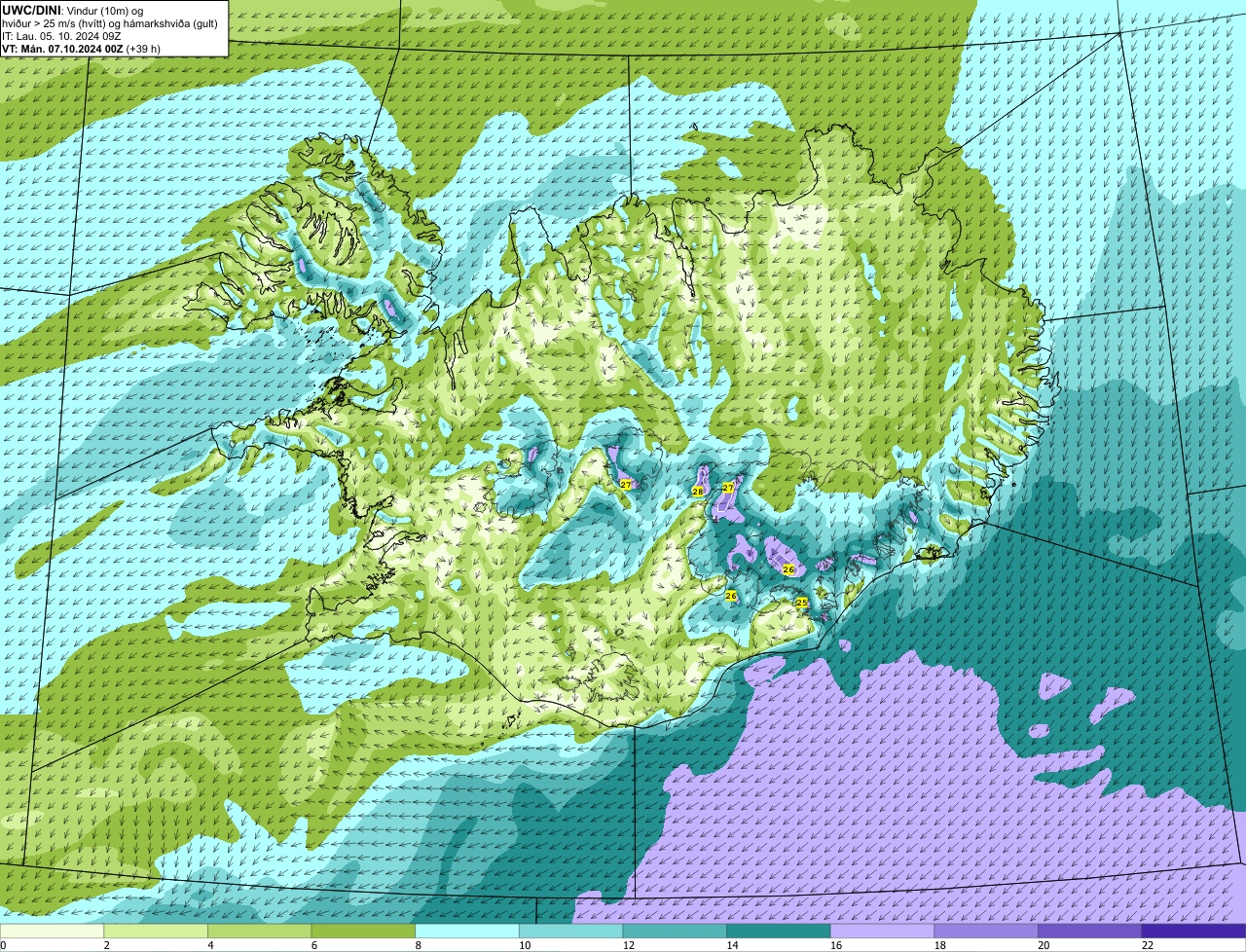Select the dark indigo swatch above 22 m/s
Screen dimensions: 1246x952
[x=1193, y=931]
